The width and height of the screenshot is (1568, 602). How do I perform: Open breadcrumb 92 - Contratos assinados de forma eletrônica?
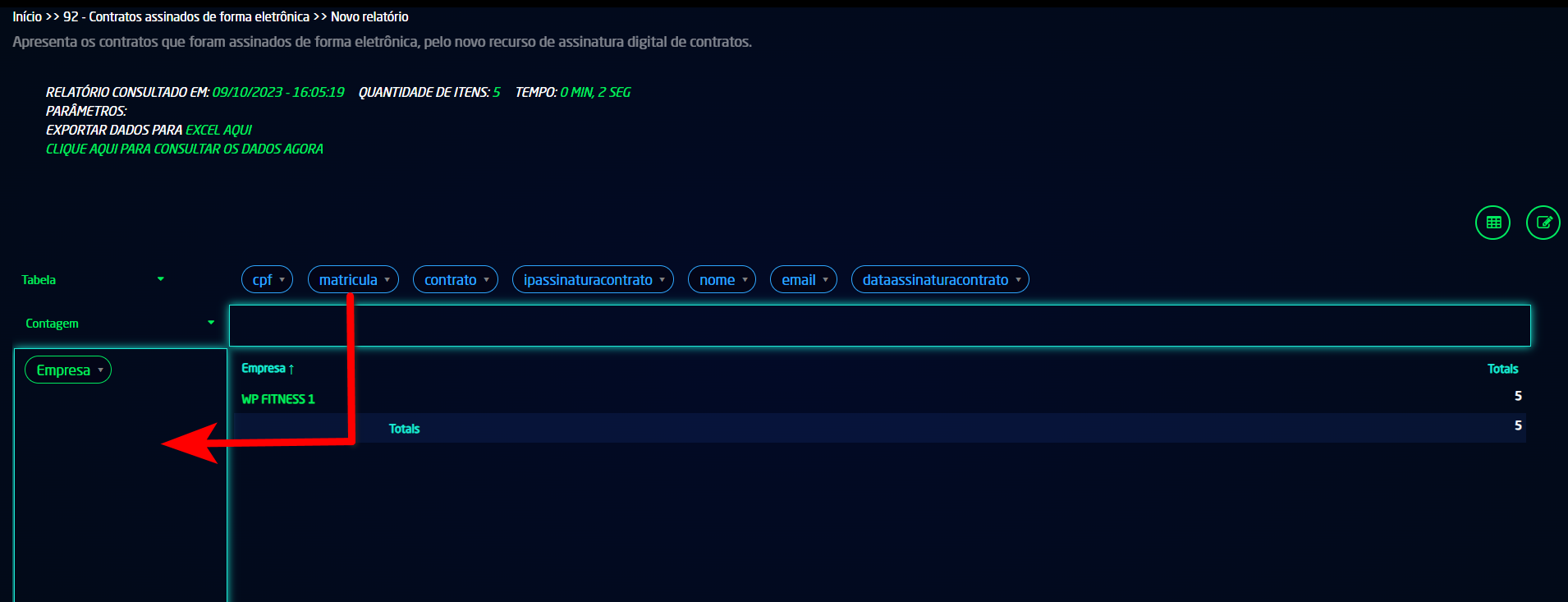tap(186, 16)
